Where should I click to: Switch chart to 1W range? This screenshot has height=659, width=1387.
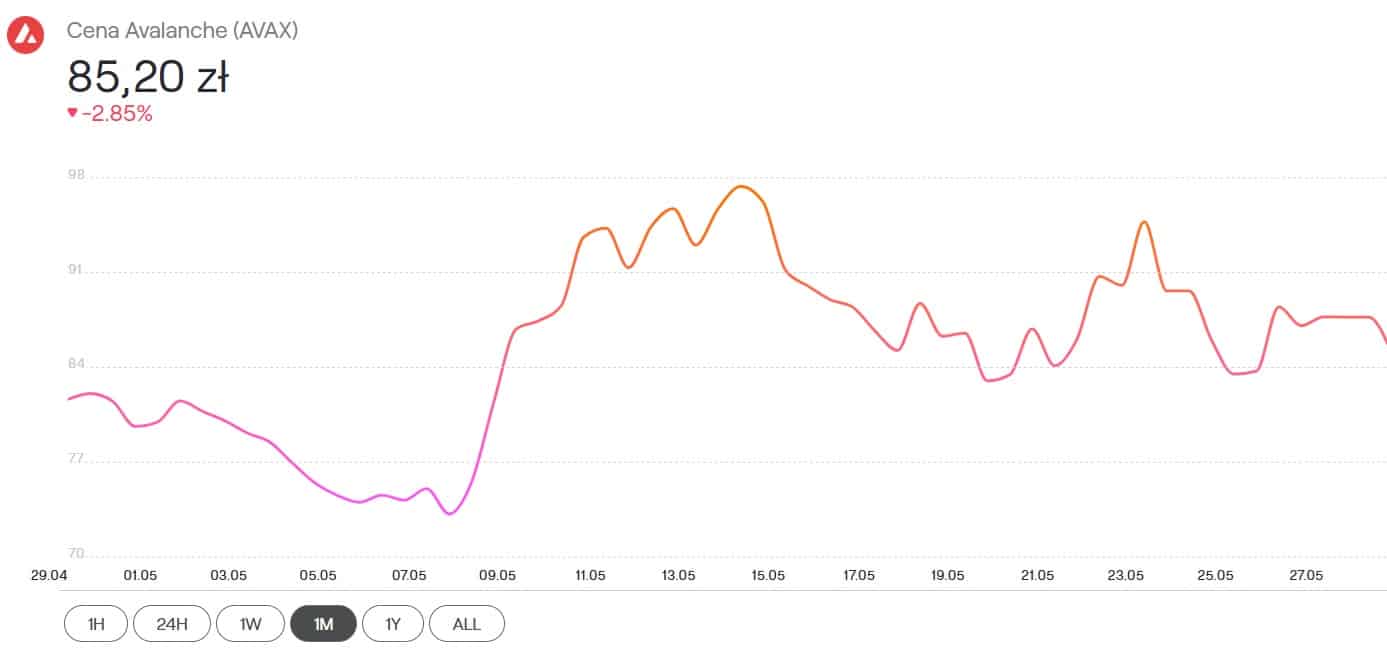[x=250, y=624]
